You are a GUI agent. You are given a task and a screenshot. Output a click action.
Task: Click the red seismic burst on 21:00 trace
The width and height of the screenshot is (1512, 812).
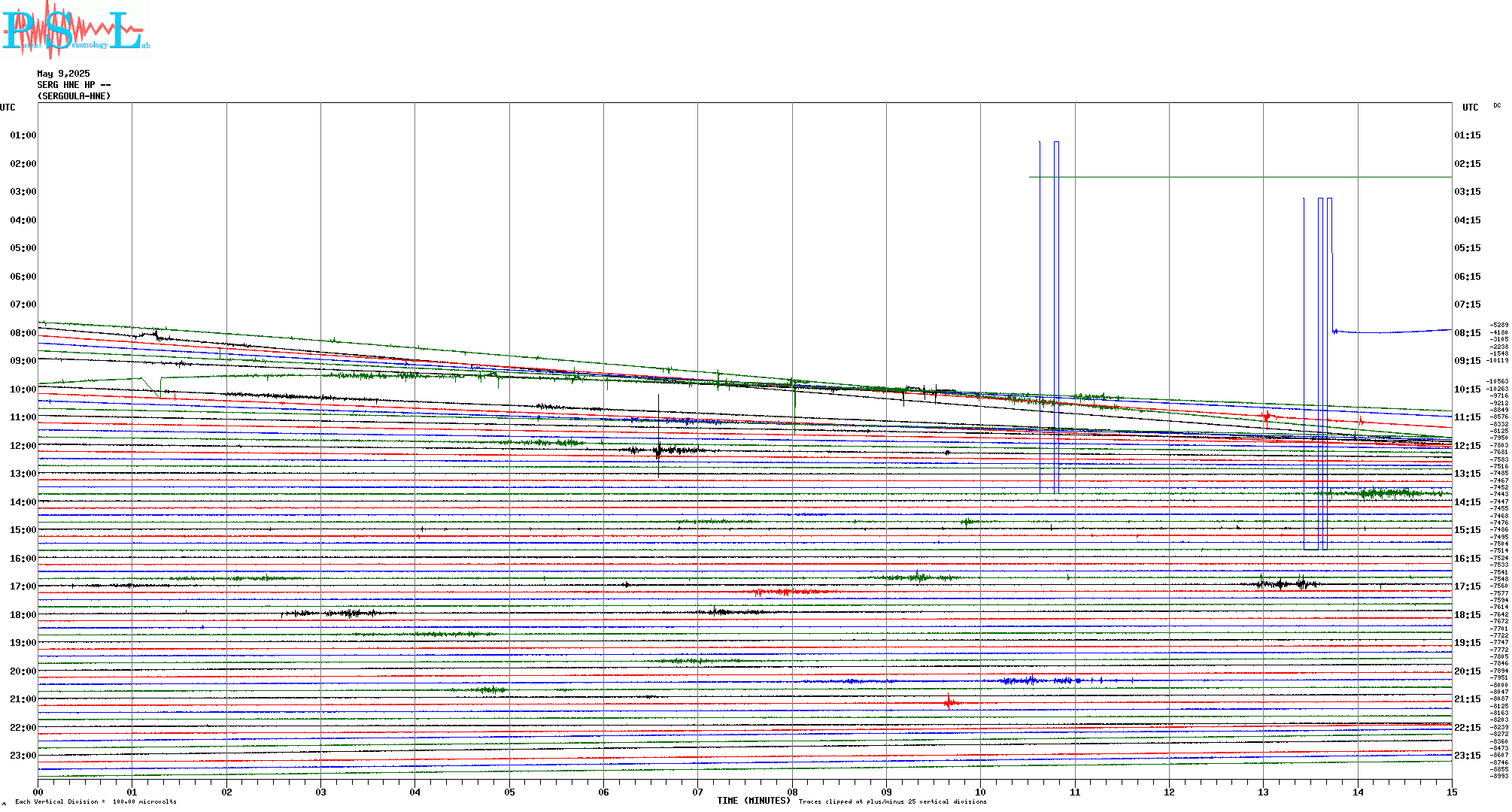coord(949,703)
